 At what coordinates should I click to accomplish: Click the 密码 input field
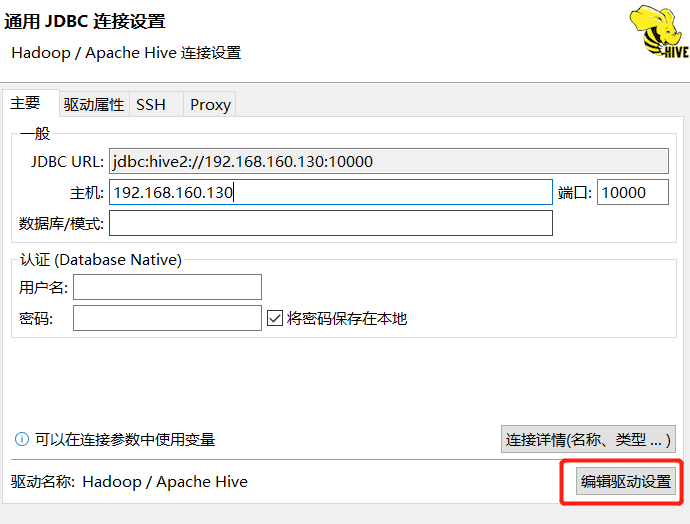167,318
